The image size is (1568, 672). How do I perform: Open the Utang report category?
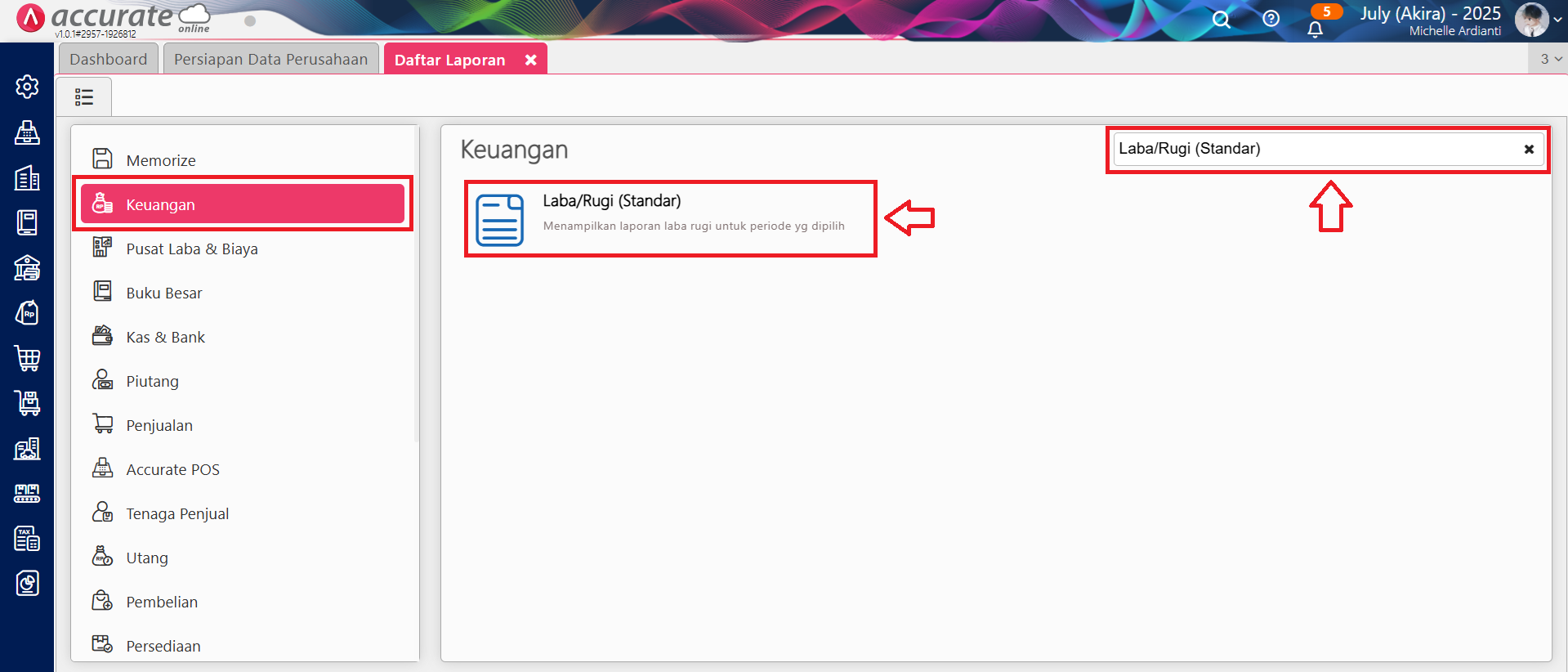(243, 558)
